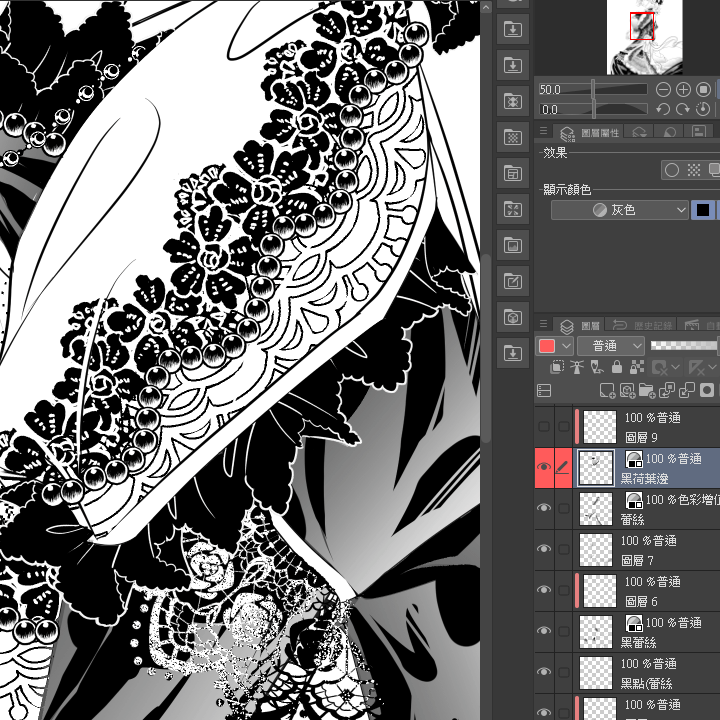Transfer to lower layer icon
Image resolution: width=720 pixels, height=720 pixels.
tap(667, 391)
